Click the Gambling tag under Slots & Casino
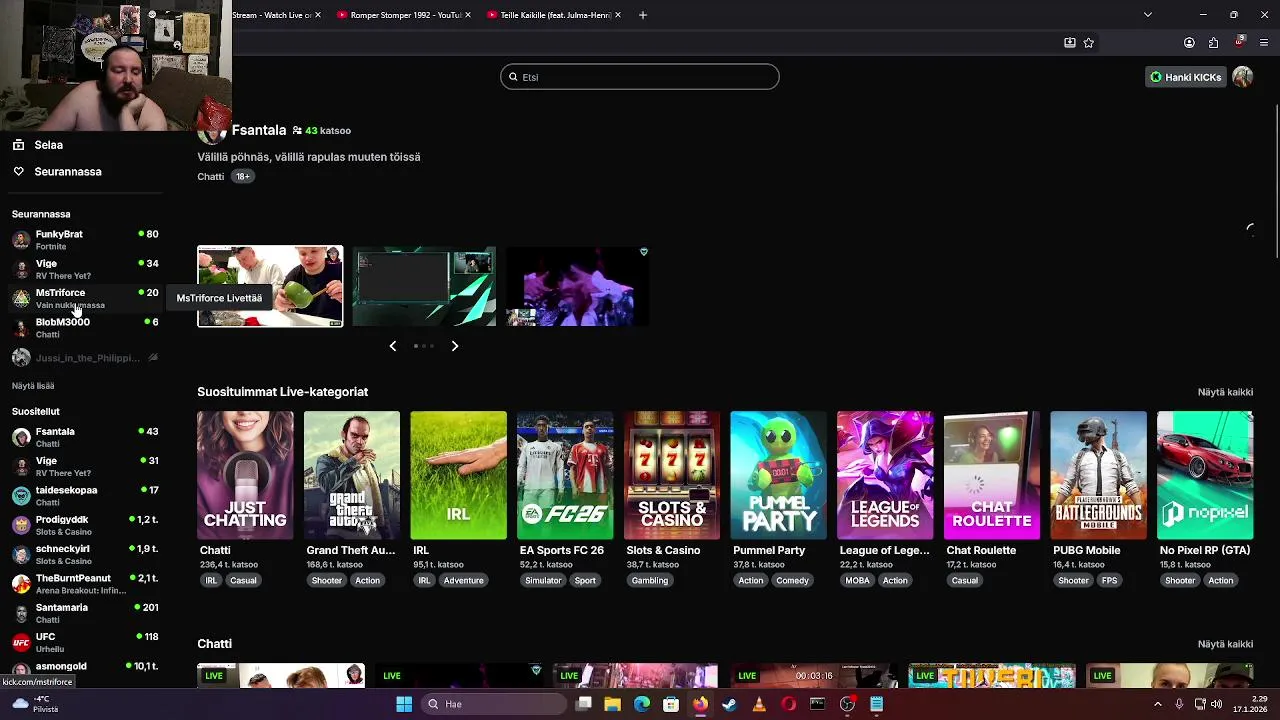Image resolution: width=1280 pixels, height=720 pixels. [650, 581]
